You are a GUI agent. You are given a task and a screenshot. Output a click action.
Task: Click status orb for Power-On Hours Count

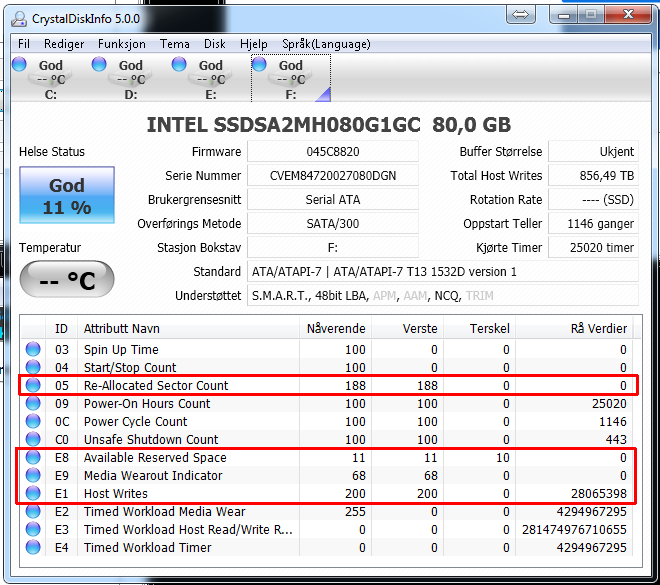point(33,403)
